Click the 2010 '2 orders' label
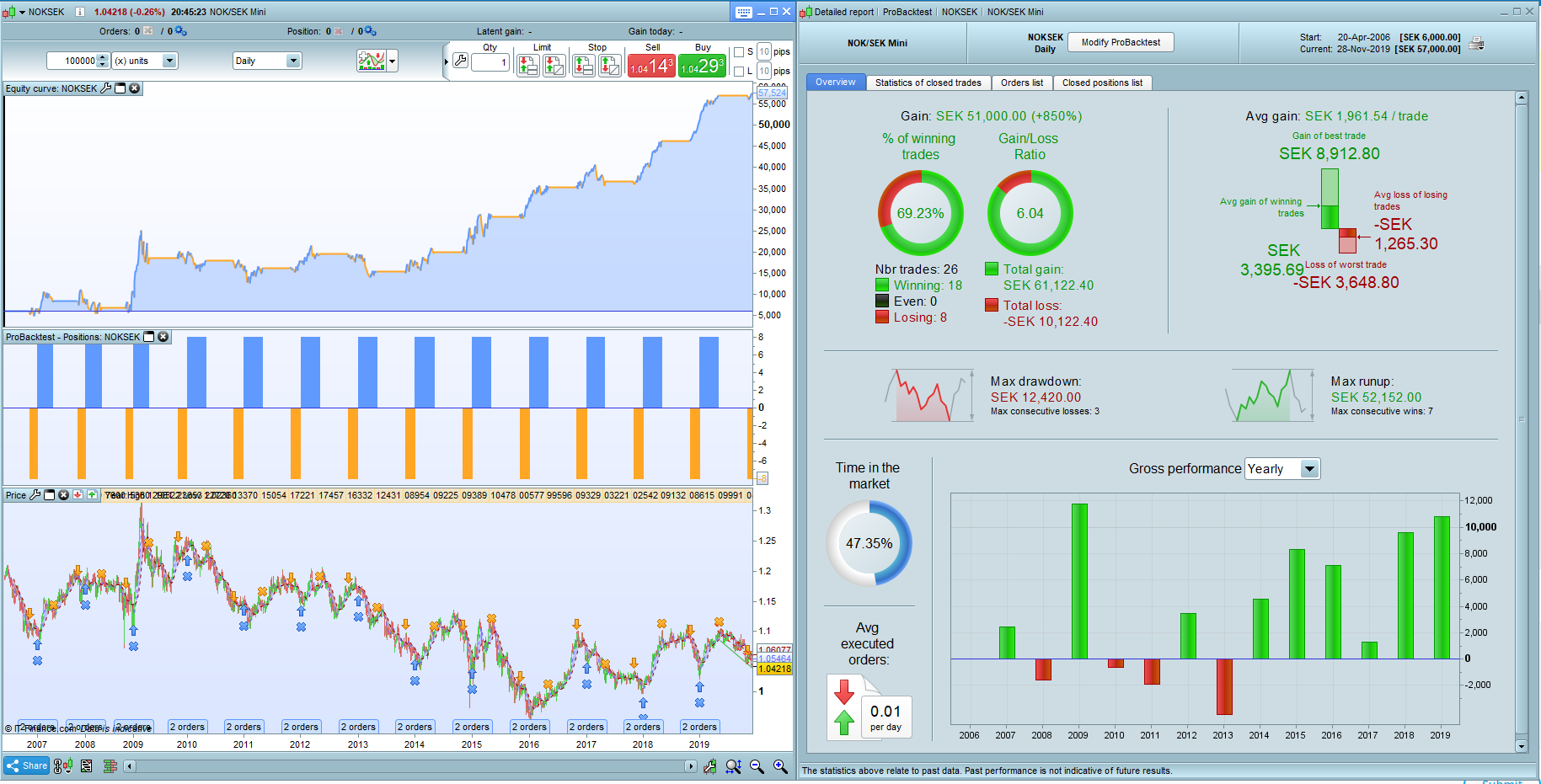 click(187, 727)
